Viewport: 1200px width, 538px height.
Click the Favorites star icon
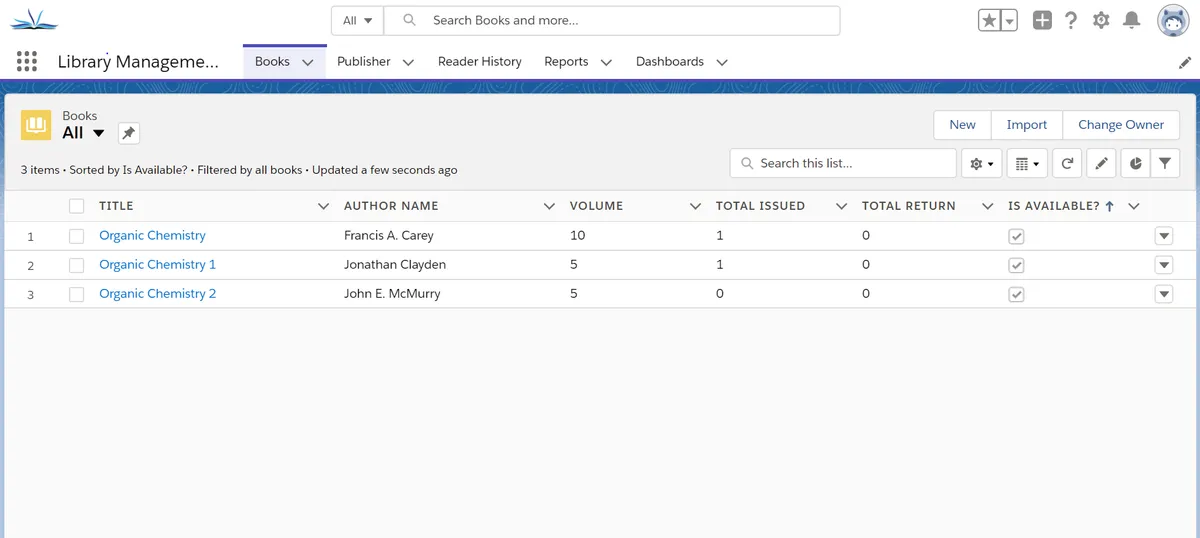(989, 20)
